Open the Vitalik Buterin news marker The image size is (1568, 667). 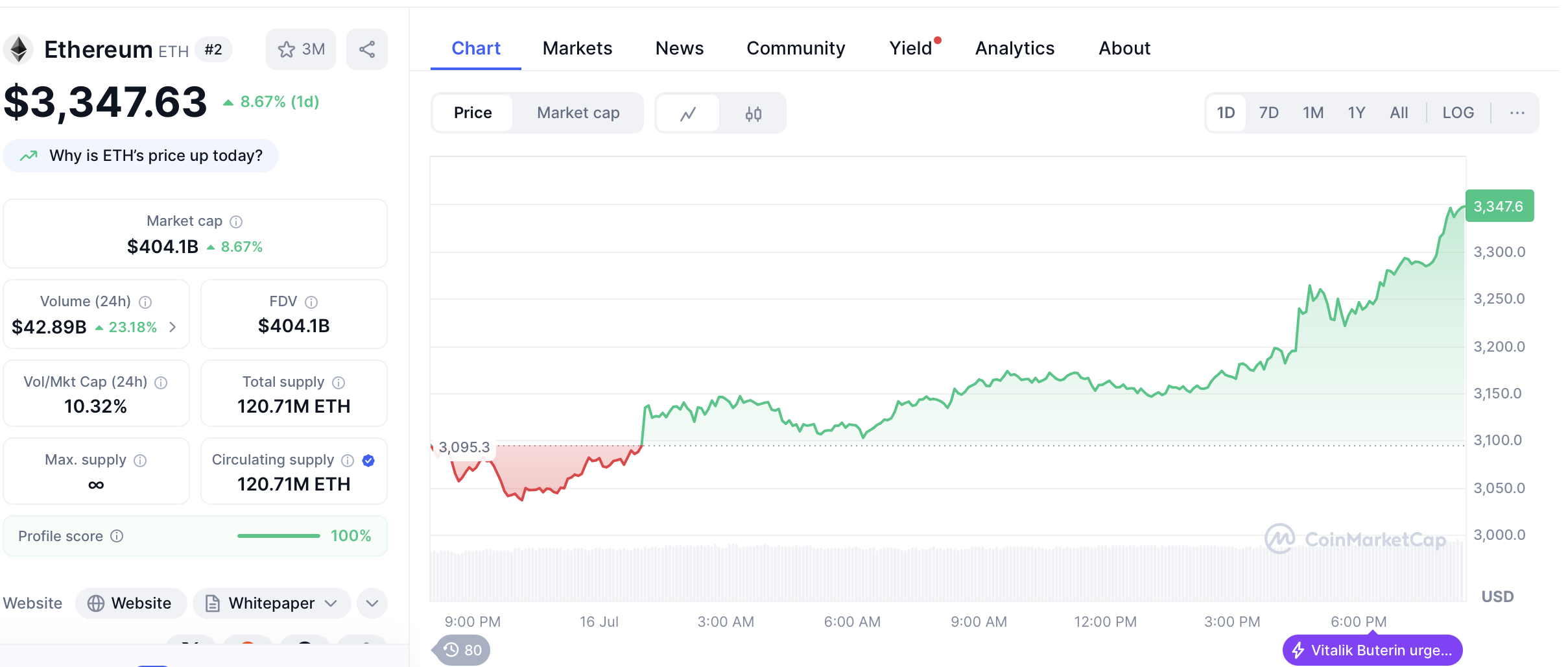coord(1372,650)
